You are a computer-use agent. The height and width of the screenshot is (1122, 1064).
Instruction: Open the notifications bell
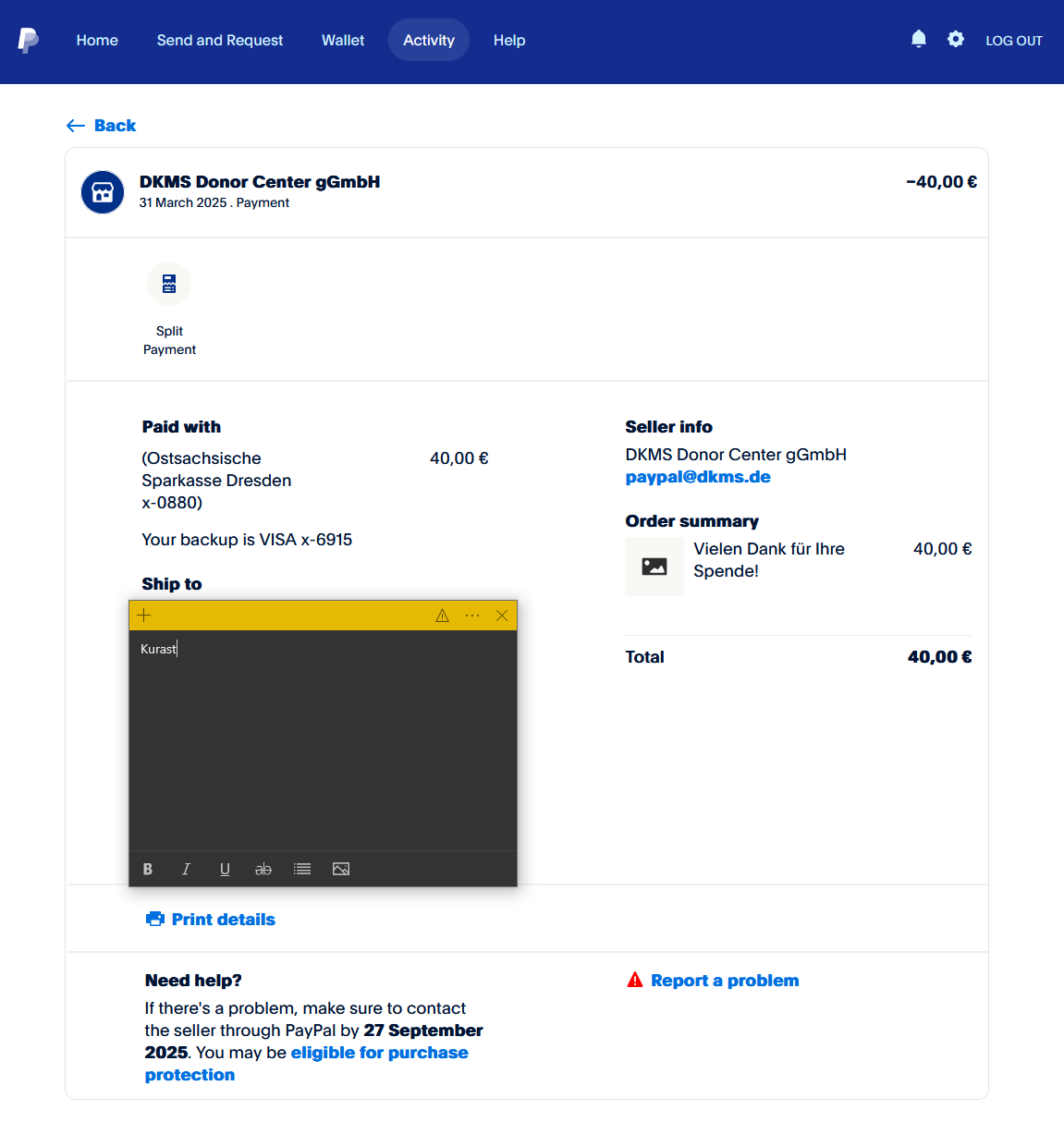click(x=918, y=39)
